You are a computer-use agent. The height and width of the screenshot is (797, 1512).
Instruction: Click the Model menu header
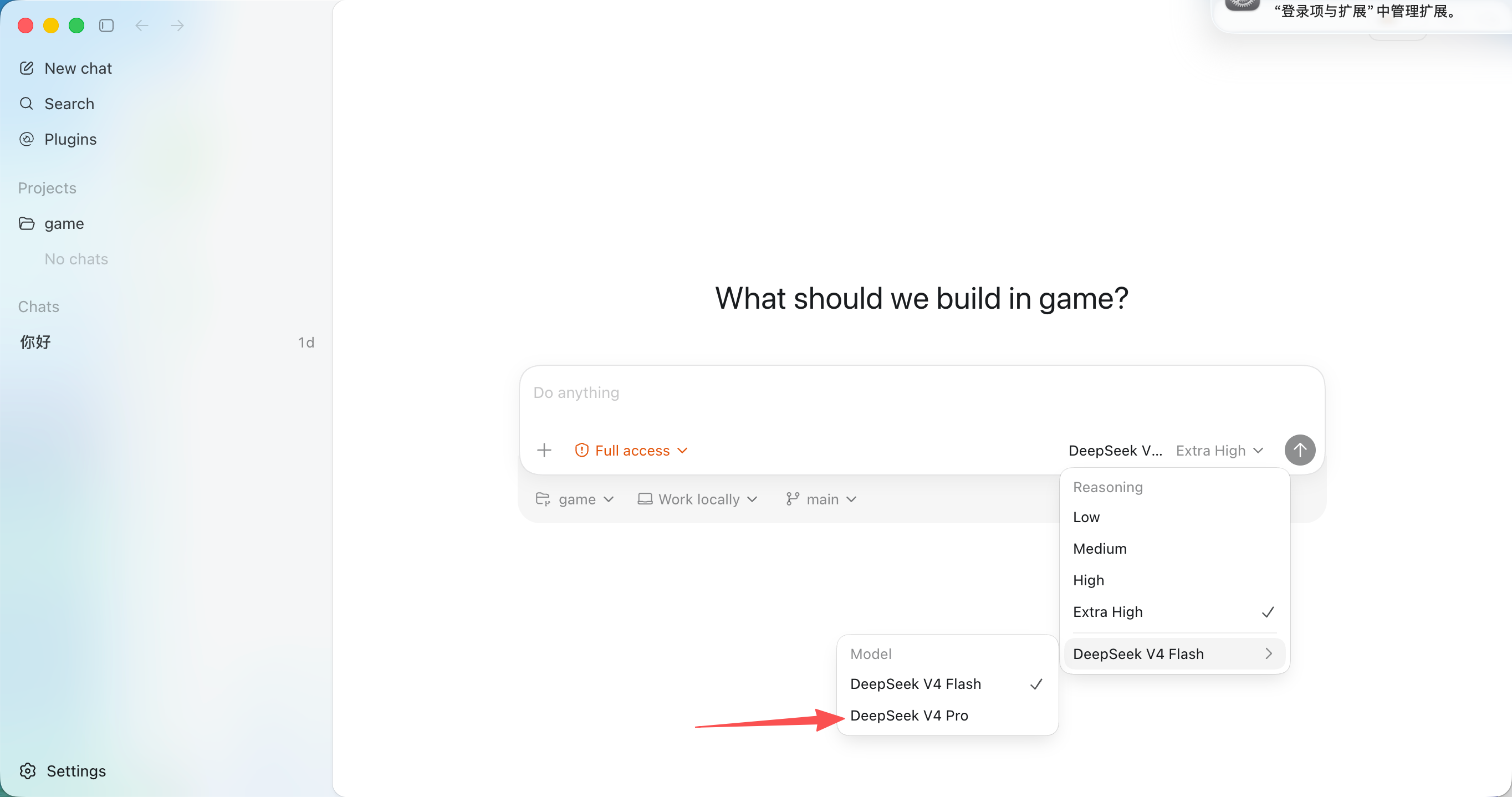click(x=871, y=654)
